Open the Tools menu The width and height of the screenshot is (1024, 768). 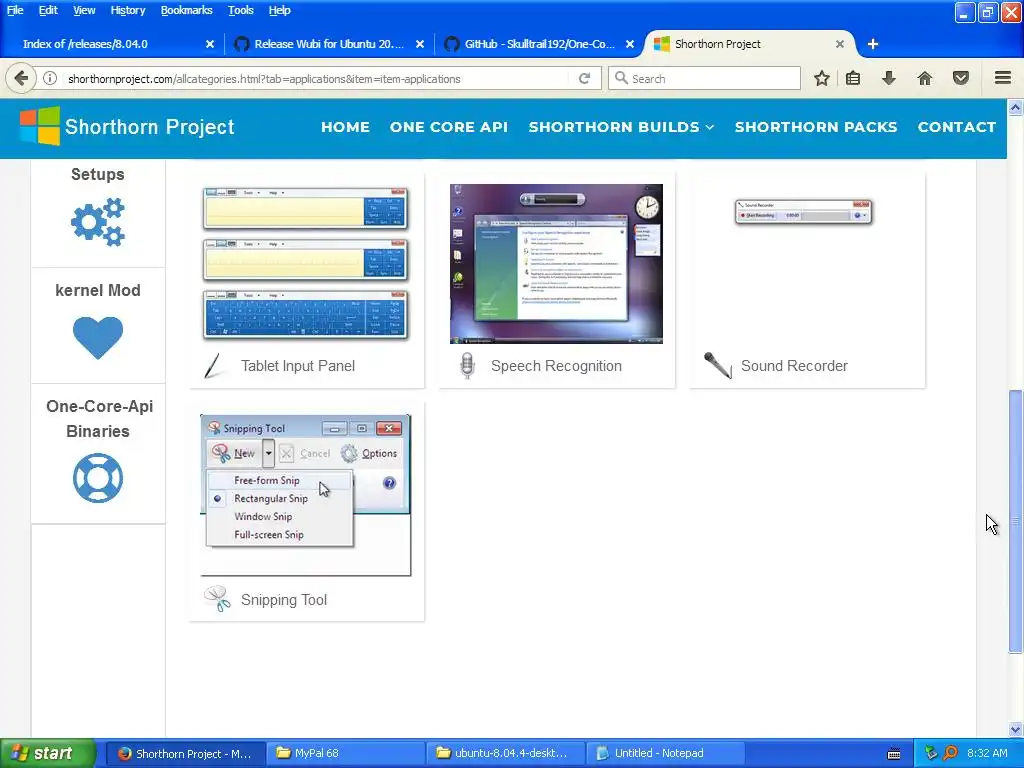tap(240, 10)
